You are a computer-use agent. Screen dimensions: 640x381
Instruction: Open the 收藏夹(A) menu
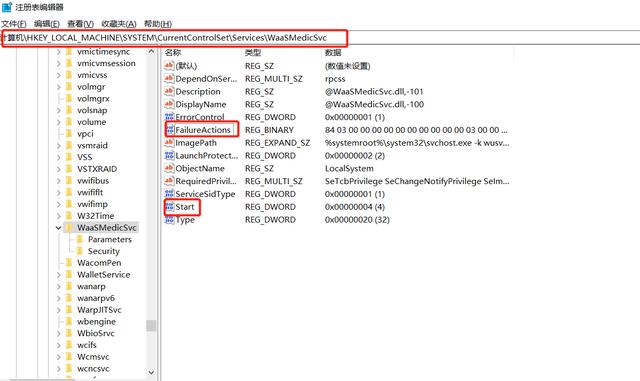pyautogui.click(x=119, y=24)
